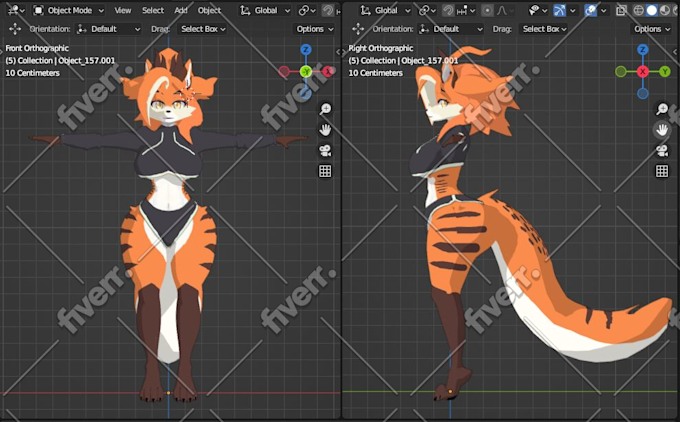Open left viewport Drag Select Box dropdown
Viewport: 680px width, 422px height.
(x=203, y=29)
